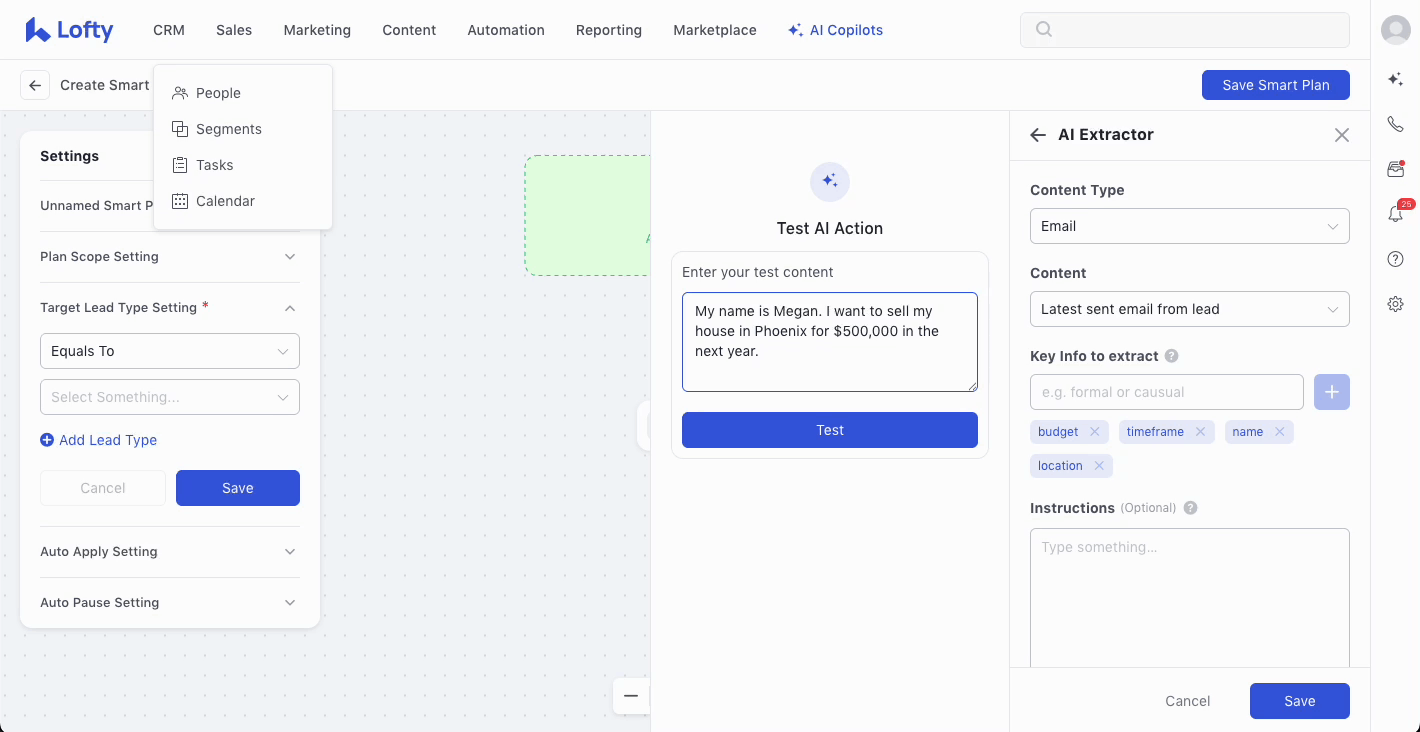Remove the budget tag
Screen dimensions: 1420x732
click(1094, 432)
